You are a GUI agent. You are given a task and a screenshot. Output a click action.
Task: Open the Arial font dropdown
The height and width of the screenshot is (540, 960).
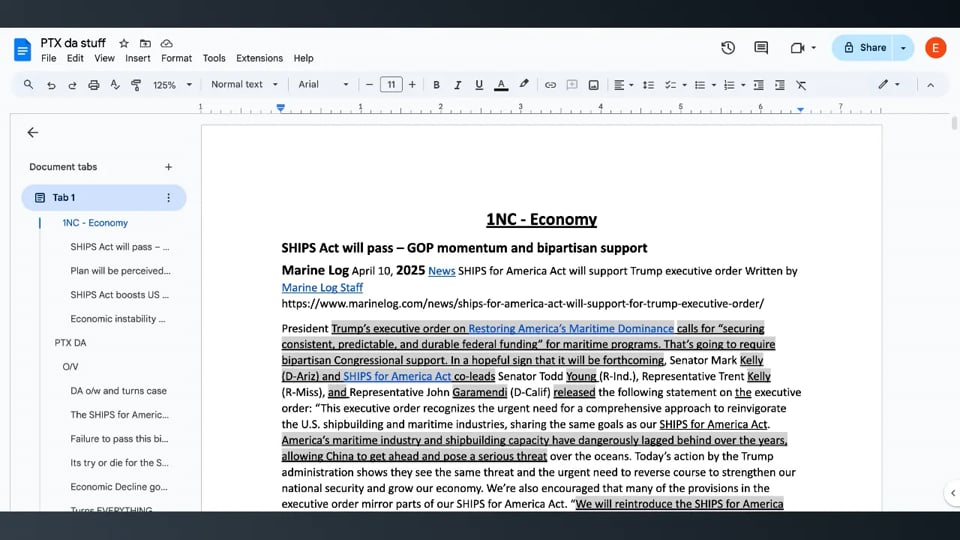(323, 84)
